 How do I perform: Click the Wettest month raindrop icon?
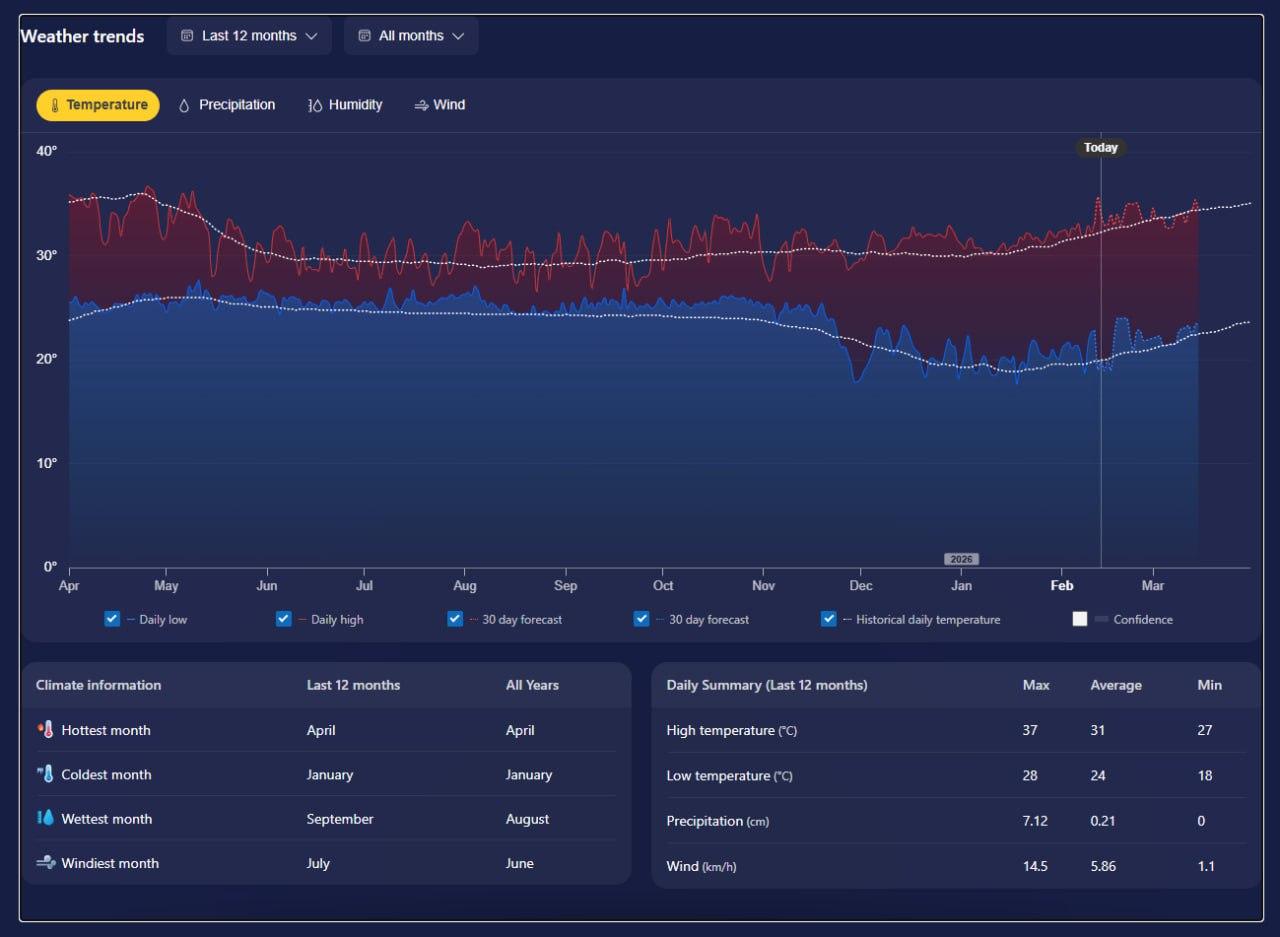pyautogui.click(x=46, y=818)
